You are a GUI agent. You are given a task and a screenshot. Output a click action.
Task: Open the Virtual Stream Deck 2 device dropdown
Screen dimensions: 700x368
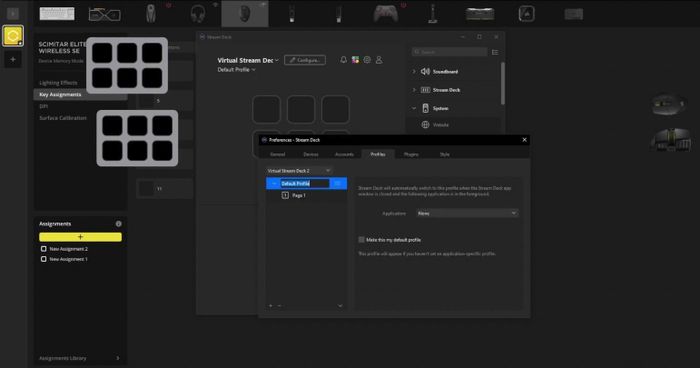[x=299, y=171]
